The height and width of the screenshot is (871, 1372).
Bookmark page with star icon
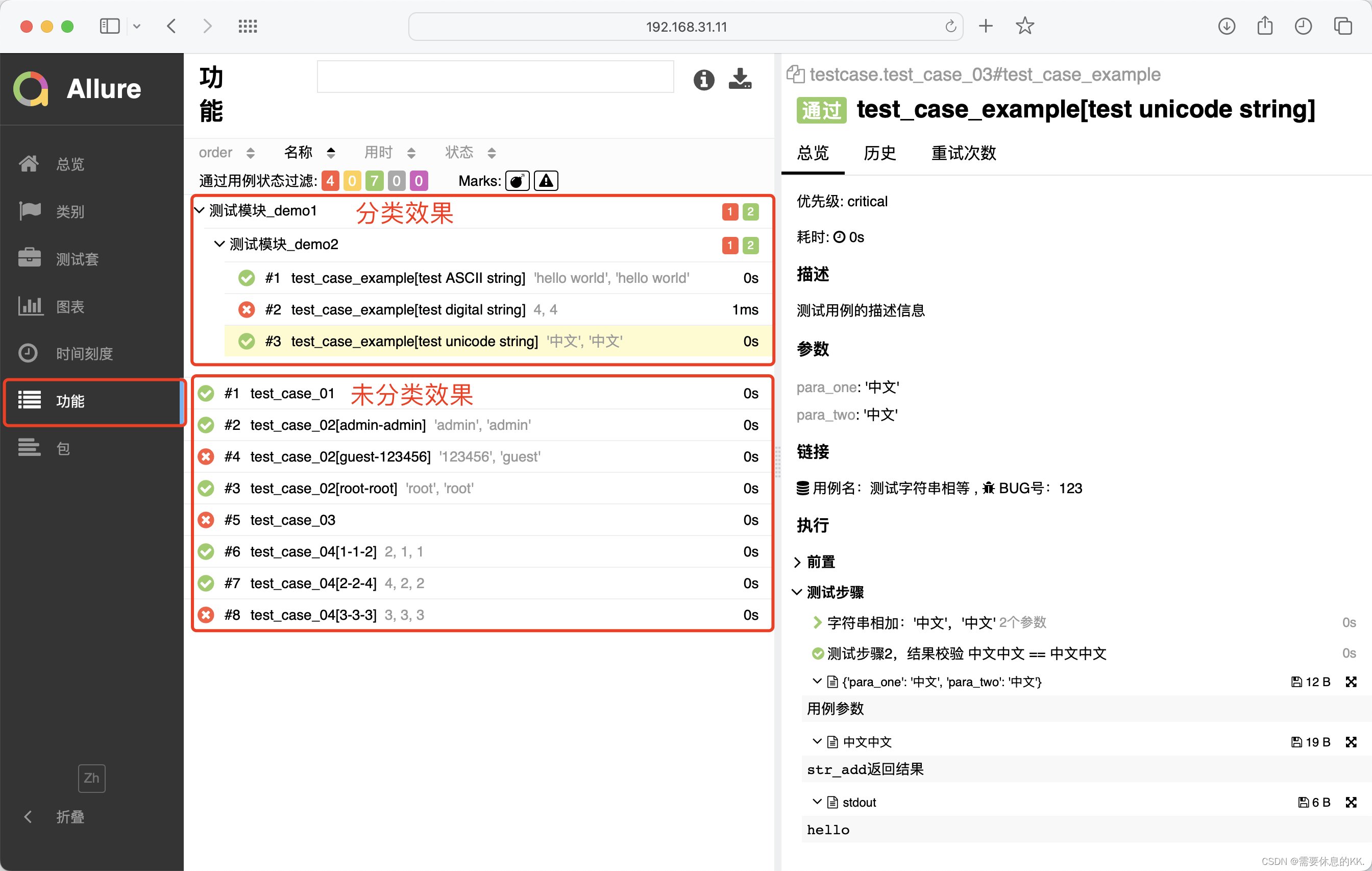(x=1024, y=26)
